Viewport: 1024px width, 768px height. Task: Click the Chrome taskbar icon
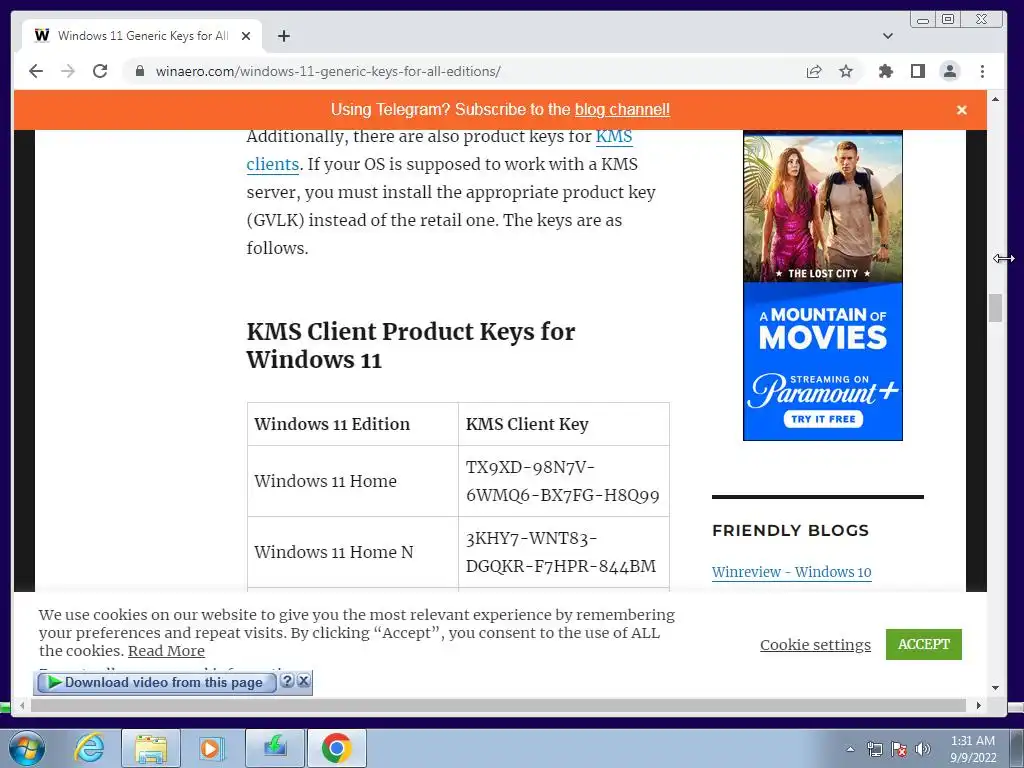[336, 748]
